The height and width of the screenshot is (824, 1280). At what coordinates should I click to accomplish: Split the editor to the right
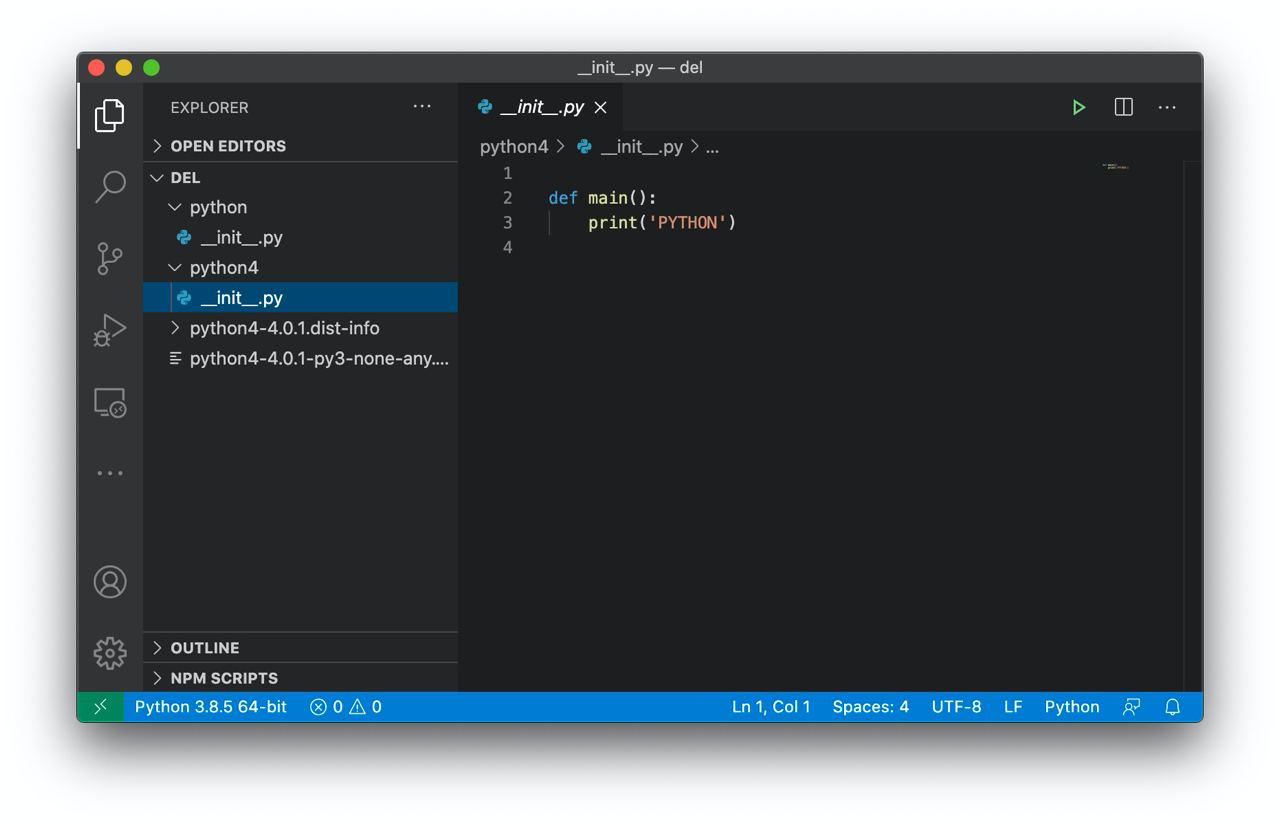(x=1123, y=107)
